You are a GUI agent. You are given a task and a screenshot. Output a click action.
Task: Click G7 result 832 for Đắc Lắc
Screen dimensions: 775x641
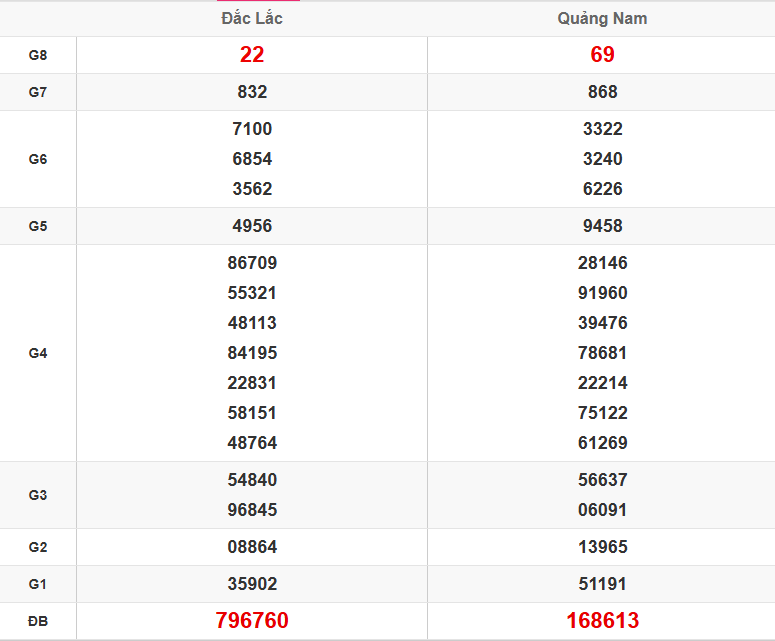(x=252, y=92)
